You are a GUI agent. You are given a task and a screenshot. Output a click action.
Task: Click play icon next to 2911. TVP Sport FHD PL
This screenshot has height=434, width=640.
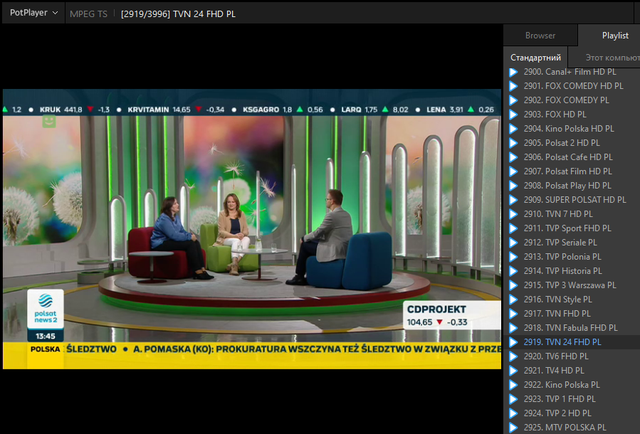click(x=513, y=228)
